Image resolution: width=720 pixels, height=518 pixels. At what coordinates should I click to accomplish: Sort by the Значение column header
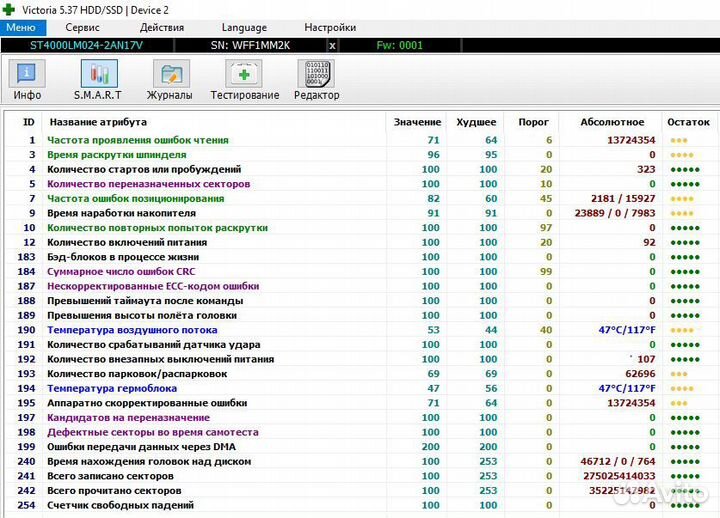tap(417, 122)
